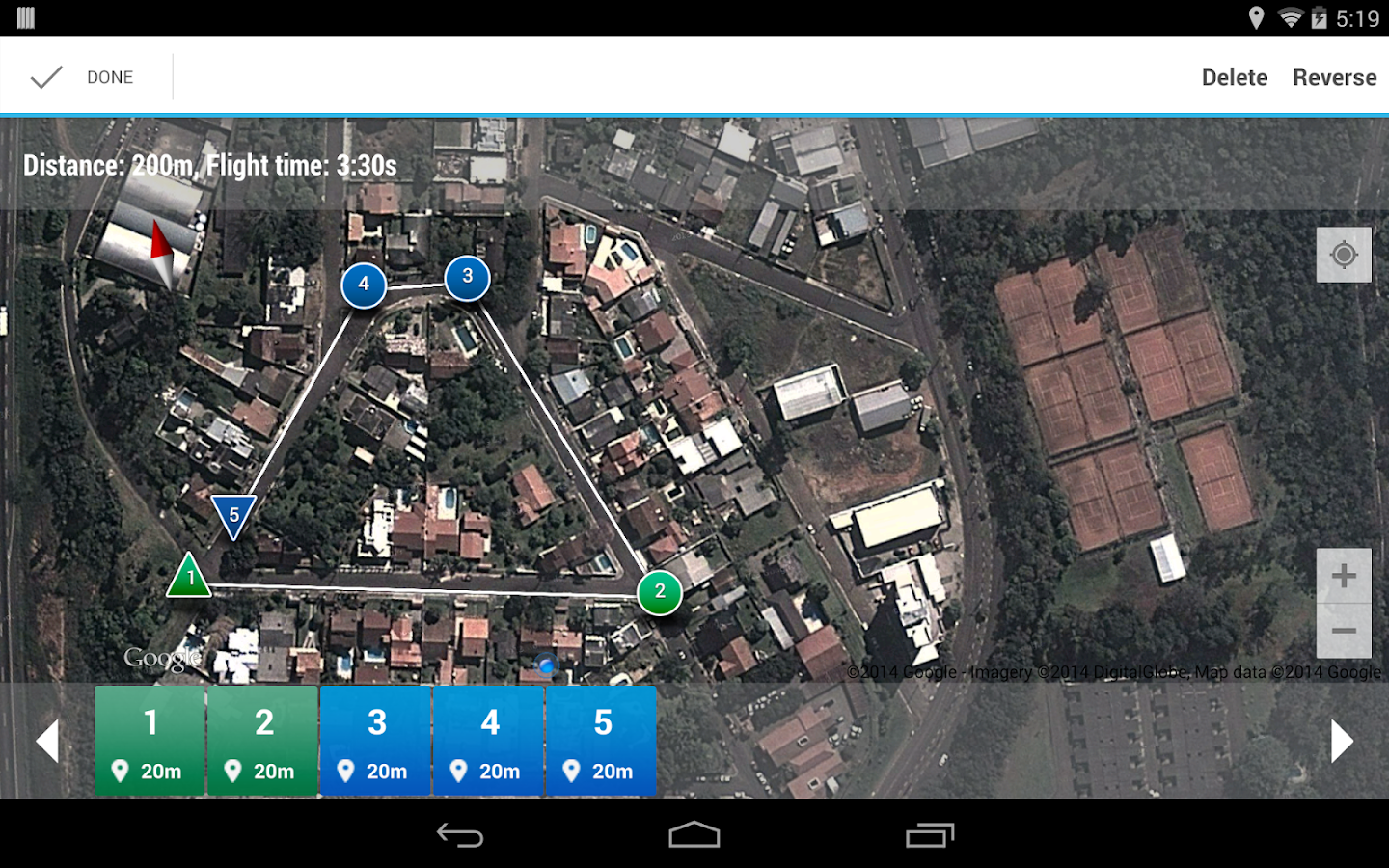The height and width of the screenshot is (868, 1389).
Task: Delete the selected waypoints
Action: point(1234,77)
